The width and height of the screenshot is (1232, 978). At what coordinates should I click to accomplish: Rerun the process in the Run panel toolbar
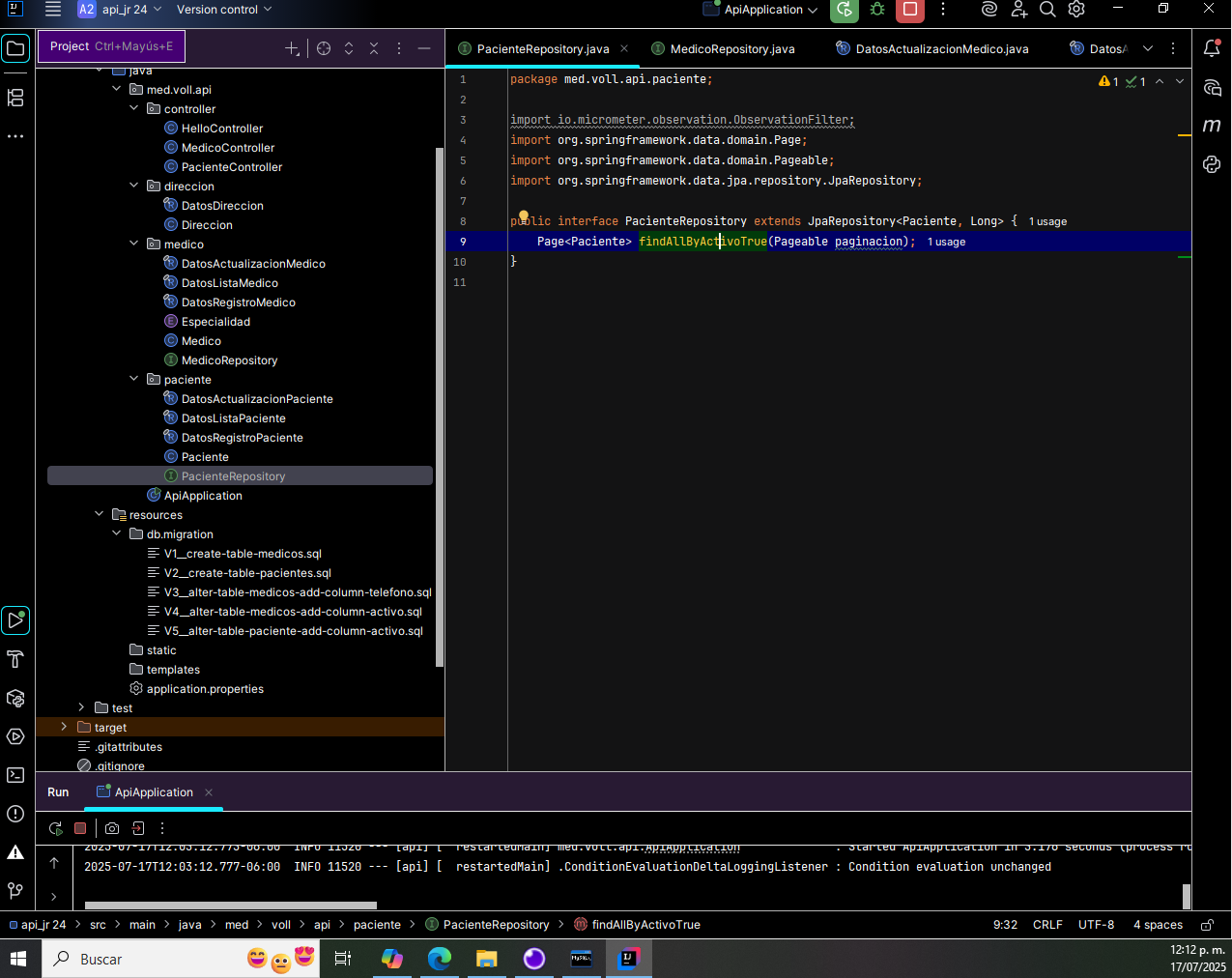coord(56,828)
